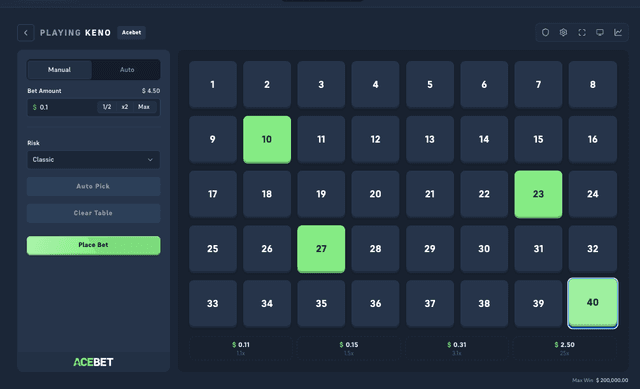Select Keno tile number 5

pos(430,84)
